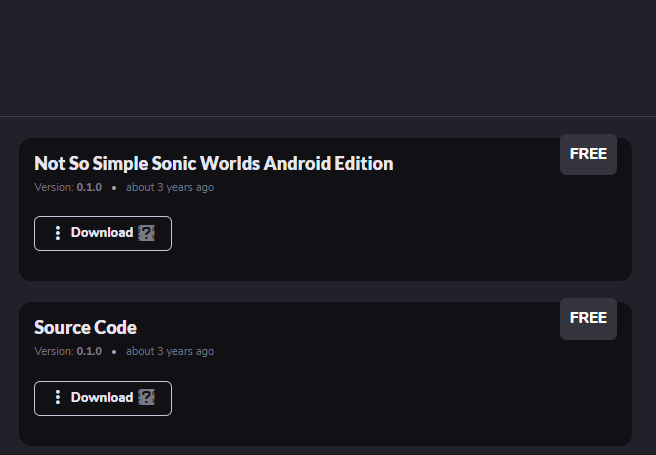This screenshot has width=656, height=455.
Task: Click the bullet separator in the Android Edition version line
Action: pos(114,187)
